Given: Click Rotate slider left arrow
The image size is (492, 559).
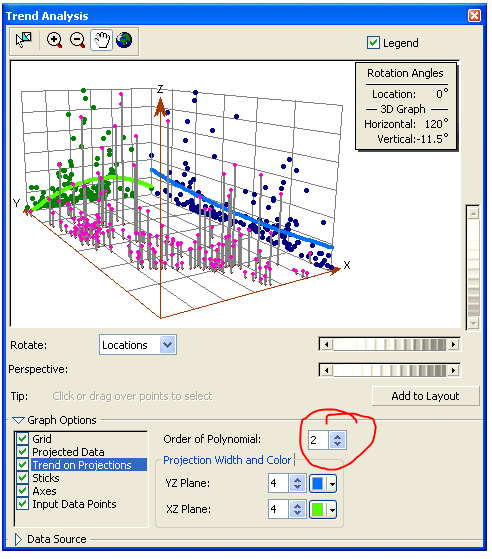Looking at the screenshot, I should click(326, 345).
